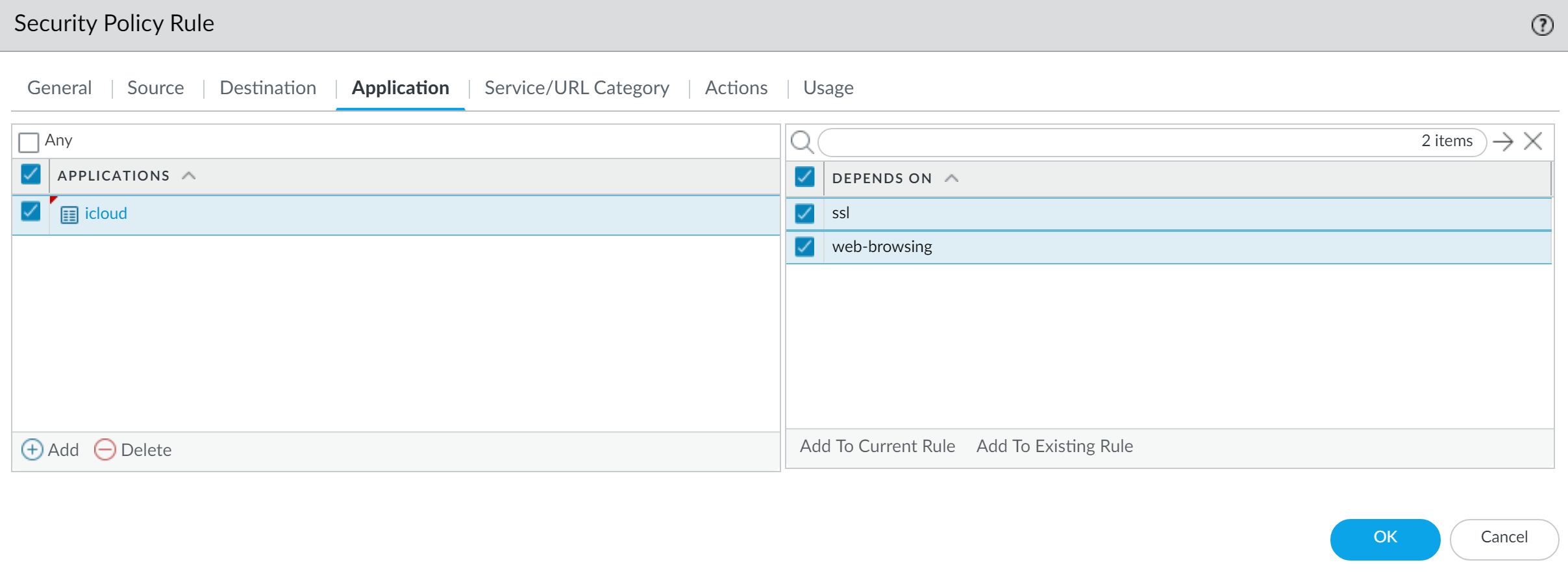Click the plus icon to add application
This screenshot has width=1568, height=582.
(32, 449)
